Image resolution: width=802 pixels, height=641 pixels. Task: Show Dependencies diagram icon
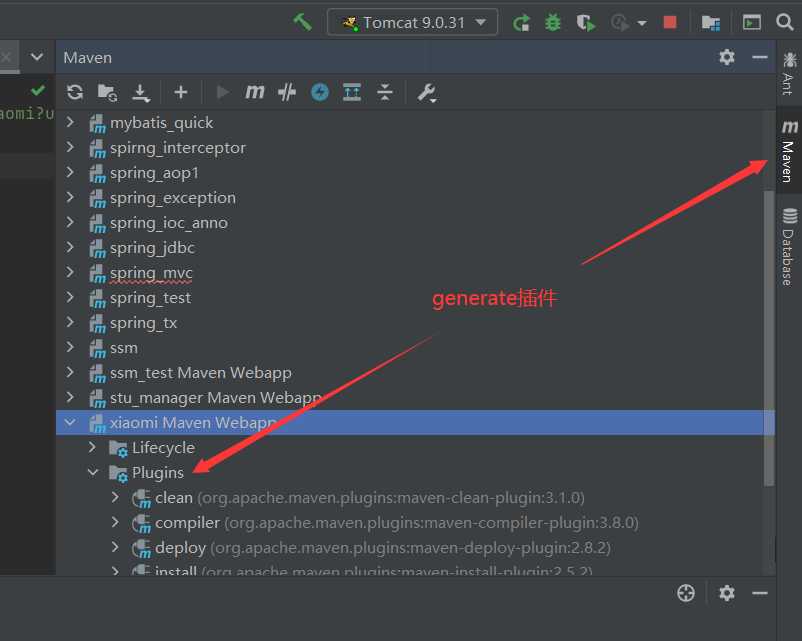coord(352,92)
